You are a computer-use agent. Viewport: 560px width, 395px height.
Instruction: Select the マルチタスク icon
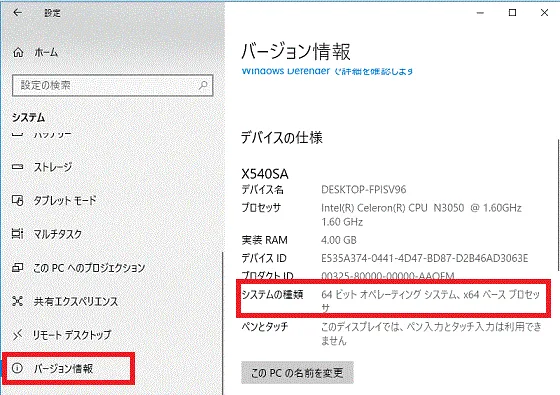coord(18,234)
